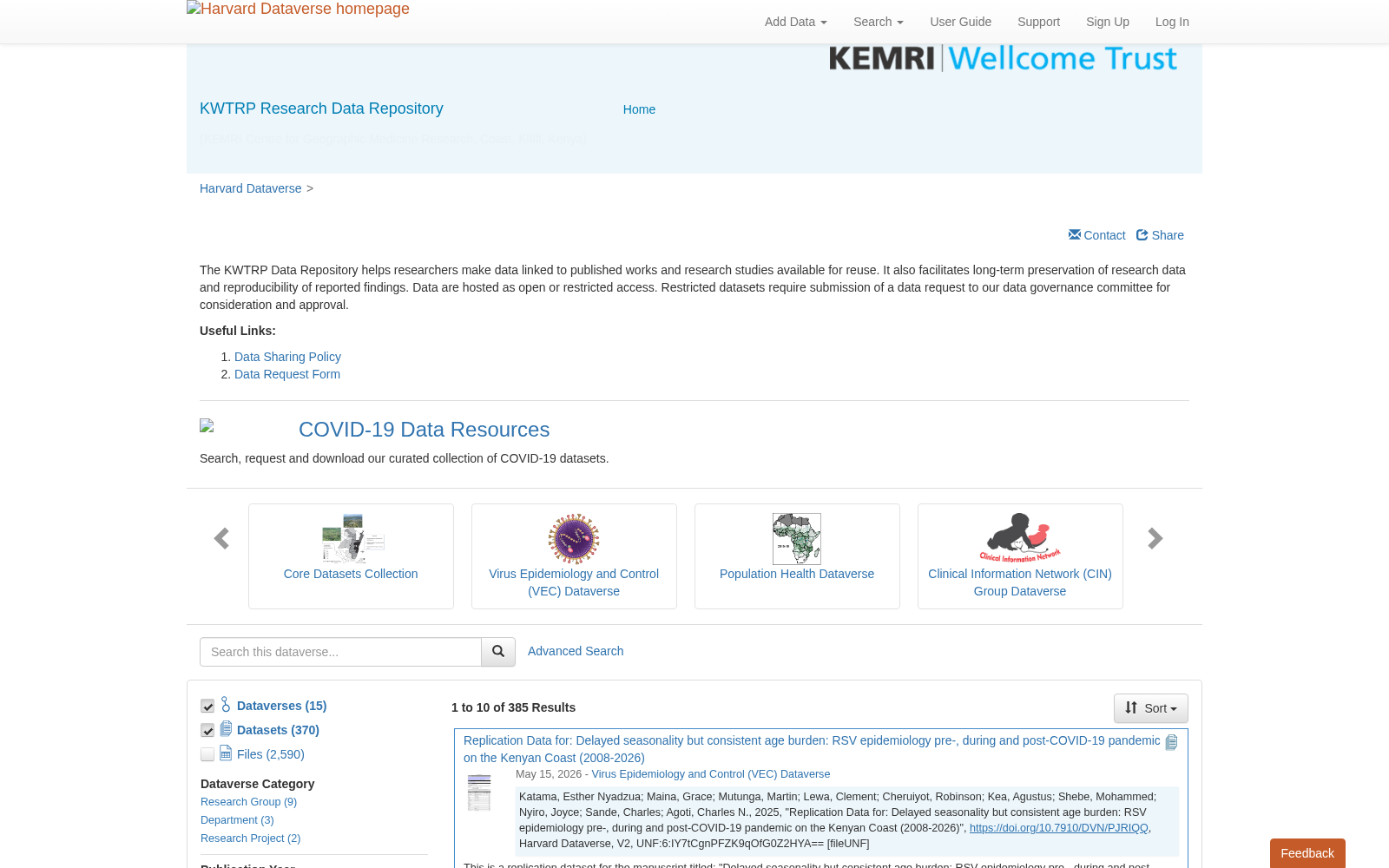Click the Files facet table icon
This screenshot has width=1389, height=868.
click(226, 753)
